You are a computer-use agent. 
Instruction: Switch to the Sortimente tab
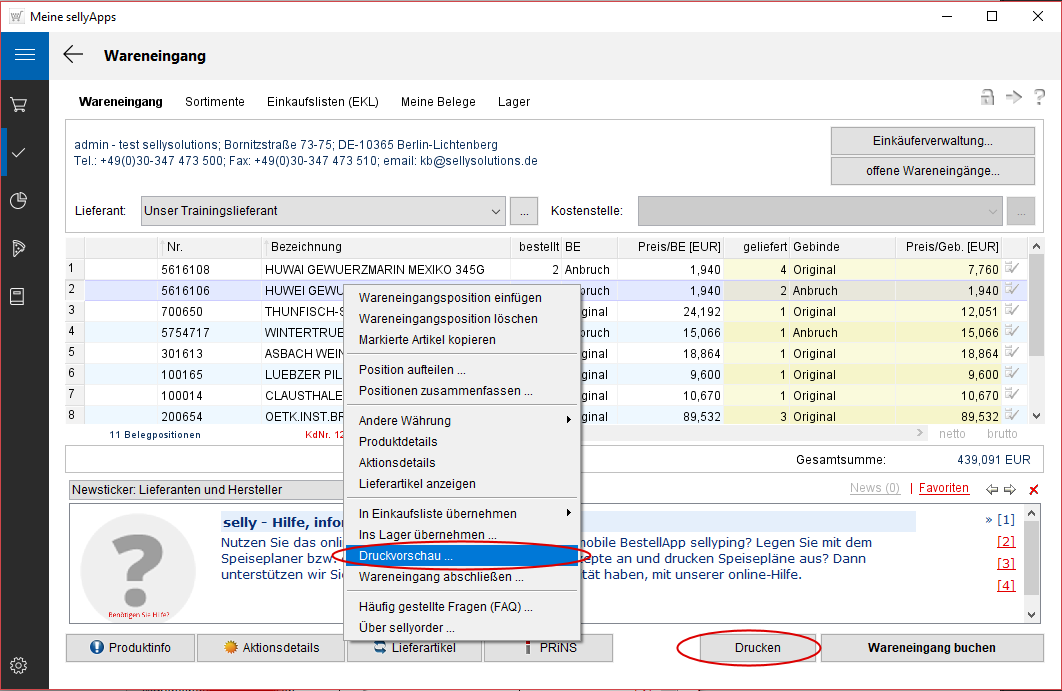pos(214,102)
